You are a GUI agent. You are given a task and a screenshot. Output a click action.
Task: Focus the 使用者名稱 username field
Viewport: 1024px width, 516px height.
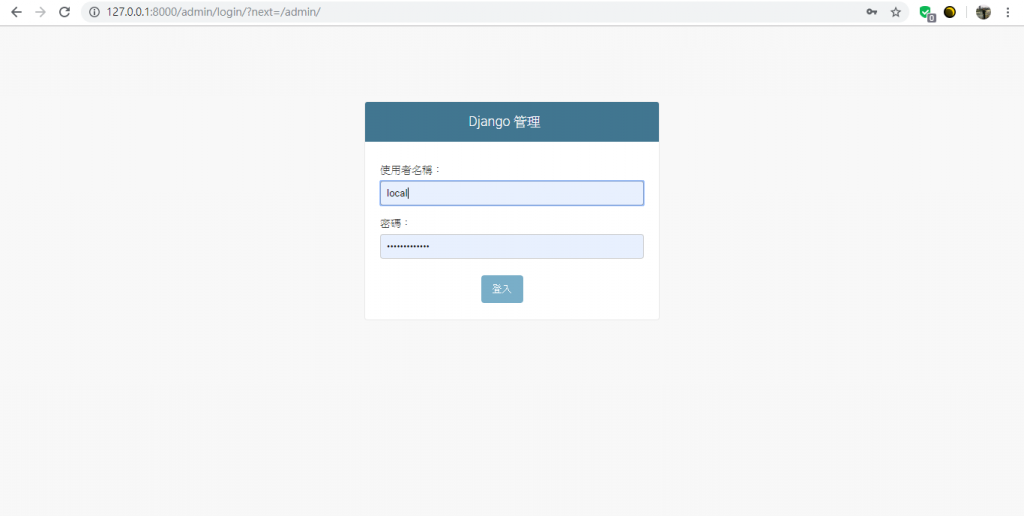511,193
